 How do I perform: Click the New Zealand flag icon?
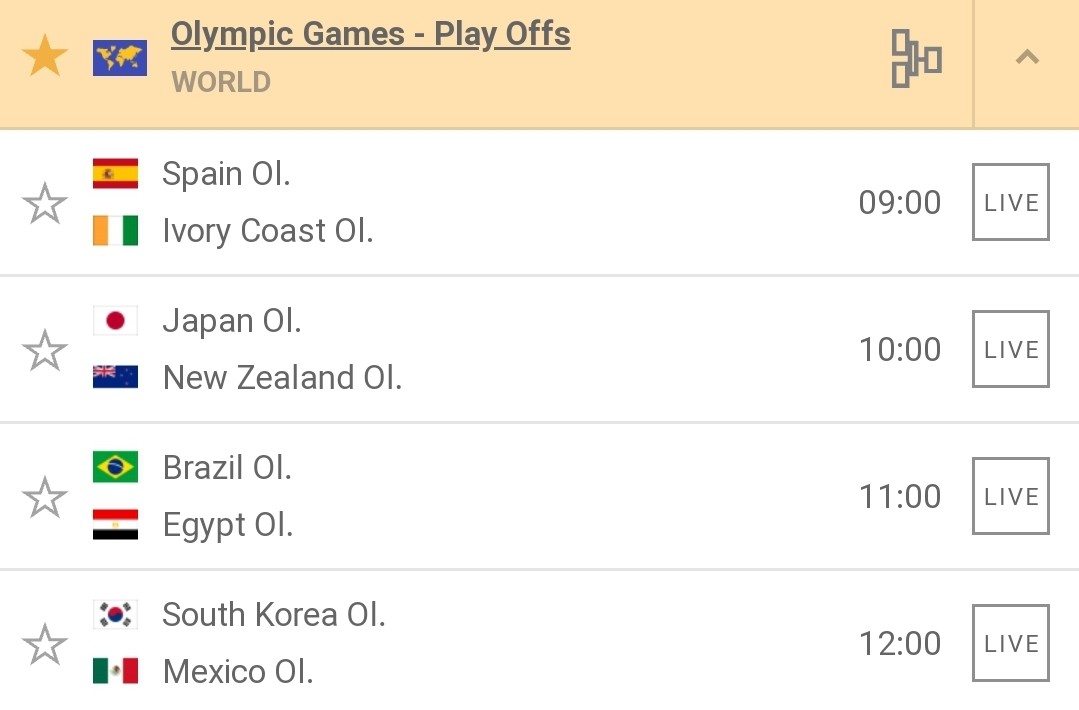coord(116,377)
